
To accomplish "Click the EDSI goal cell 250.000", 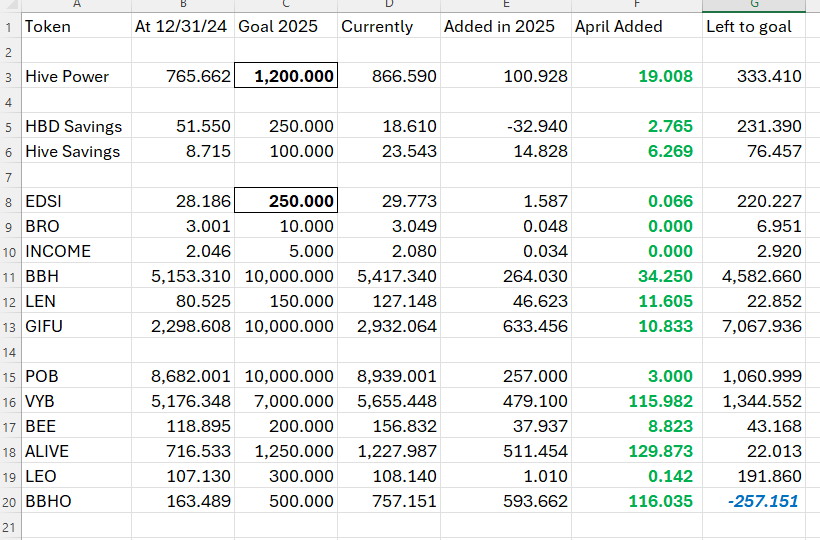I will pos(286,201).
